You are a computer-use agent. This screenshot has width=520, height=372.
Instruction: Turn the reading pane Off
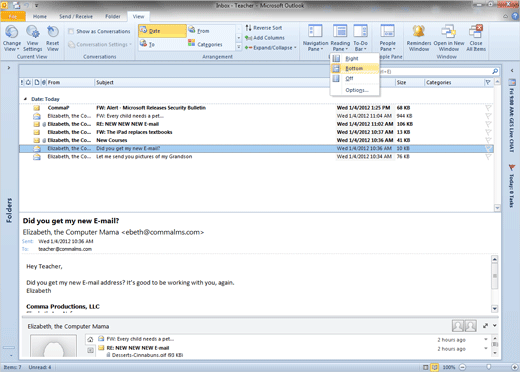[x=355, y=78]
